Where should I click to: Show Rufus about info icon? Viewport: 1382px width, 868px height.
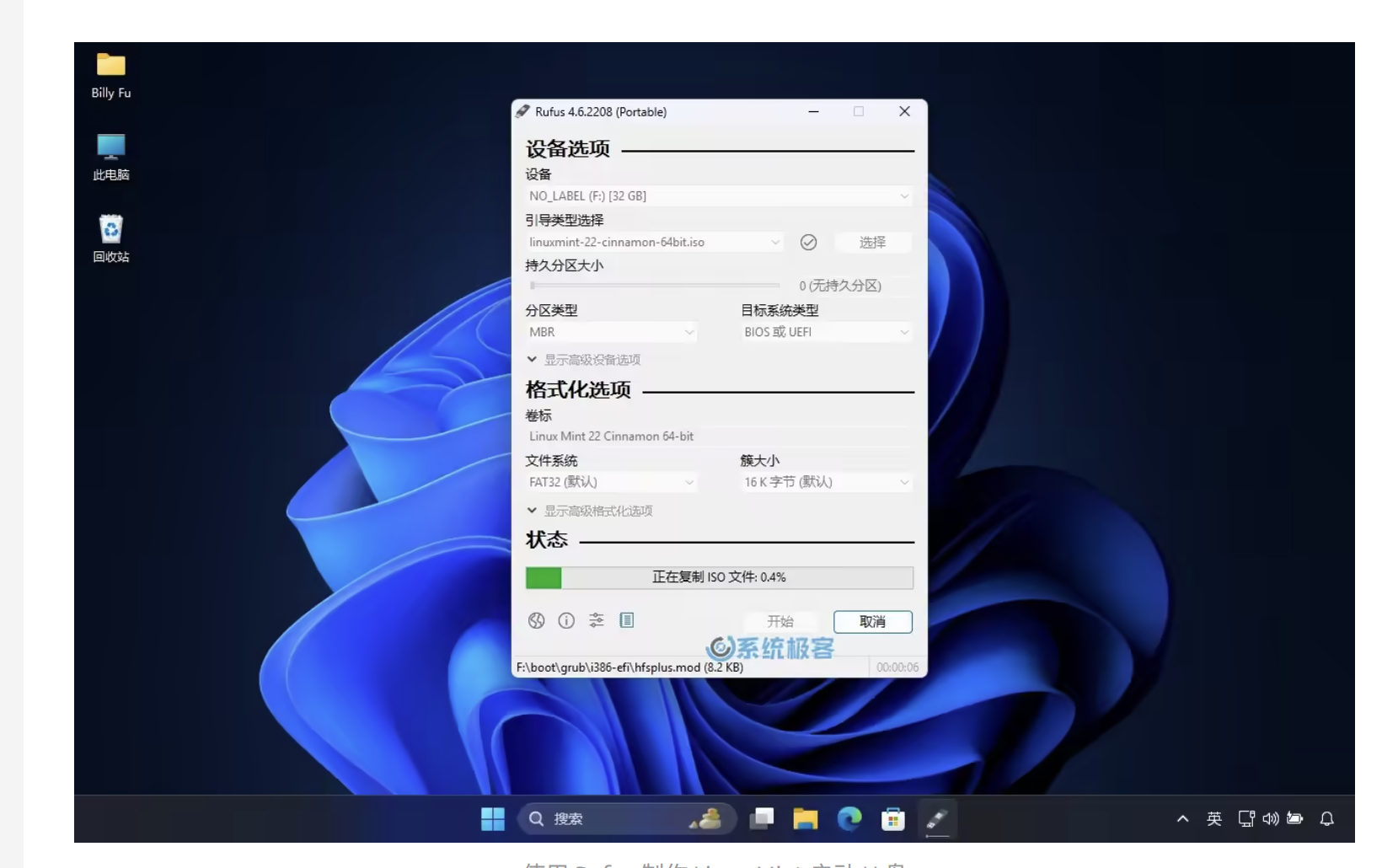566,621
